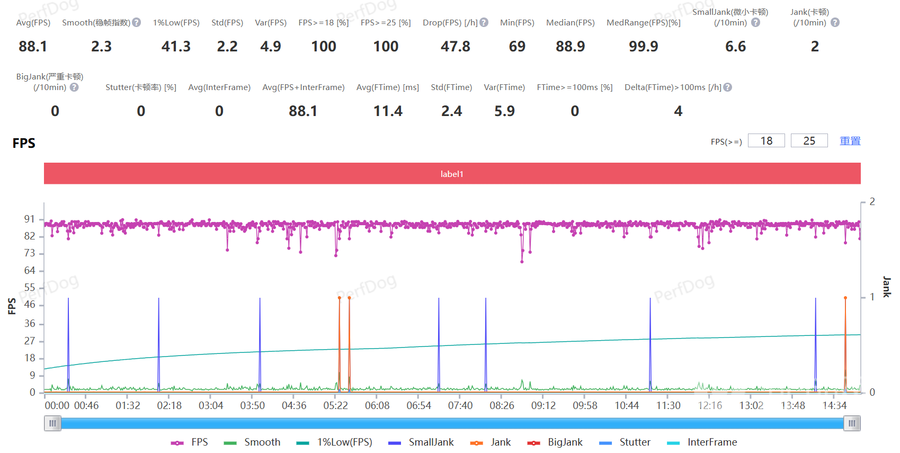Hide the Jank series in legend

[x=489, y=442]
